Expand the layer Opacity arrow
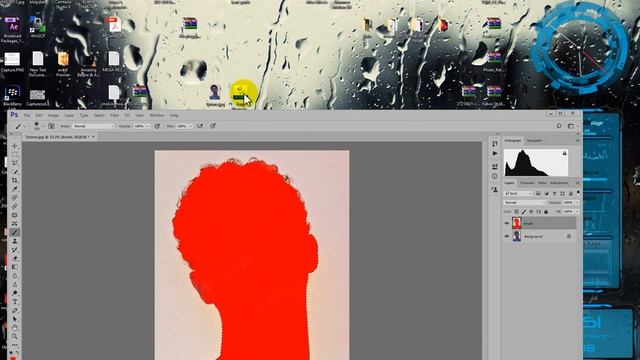The width and height of the screenshot is (640, 360). [x=577, y=202]
